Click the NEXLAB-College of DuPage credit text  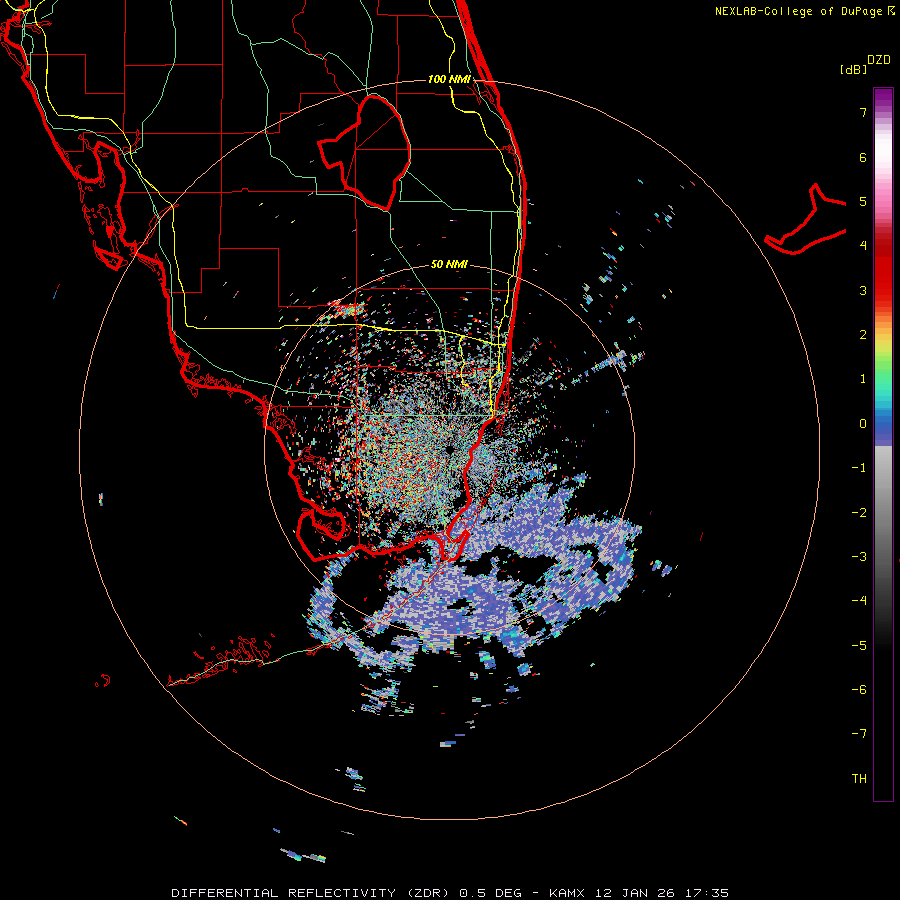[798, 11]
